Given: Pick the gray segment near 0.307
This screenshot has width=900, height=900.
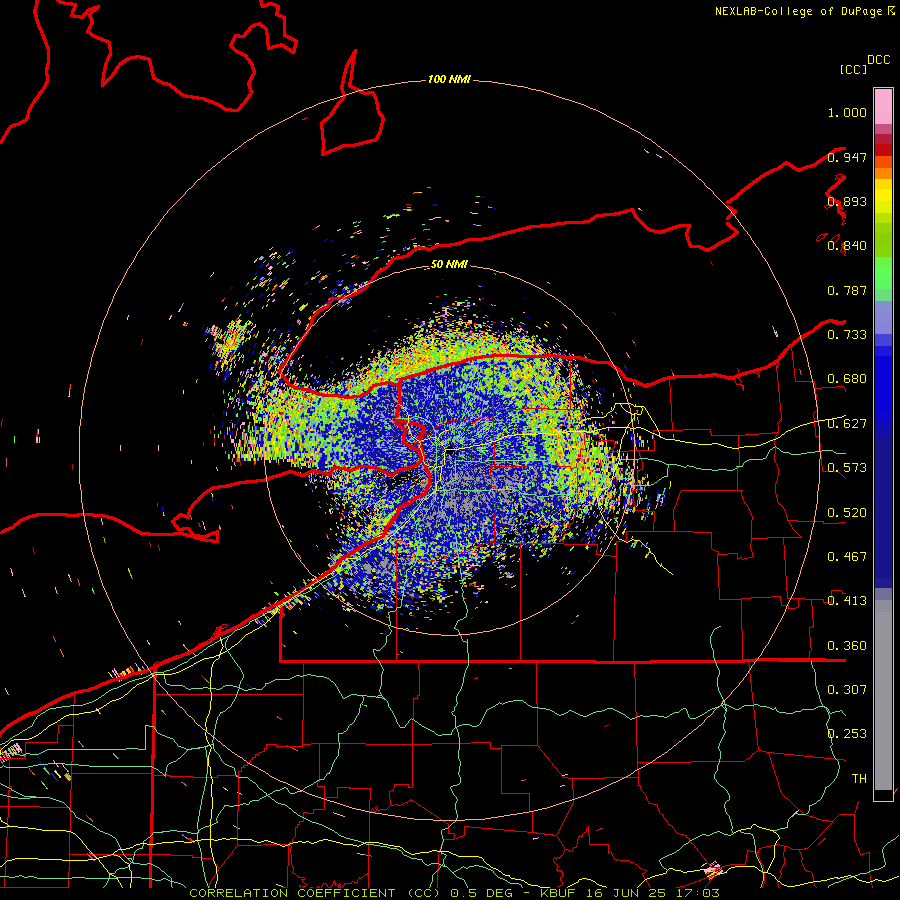Looking at the screenshot, I should (x=883, y=695).
